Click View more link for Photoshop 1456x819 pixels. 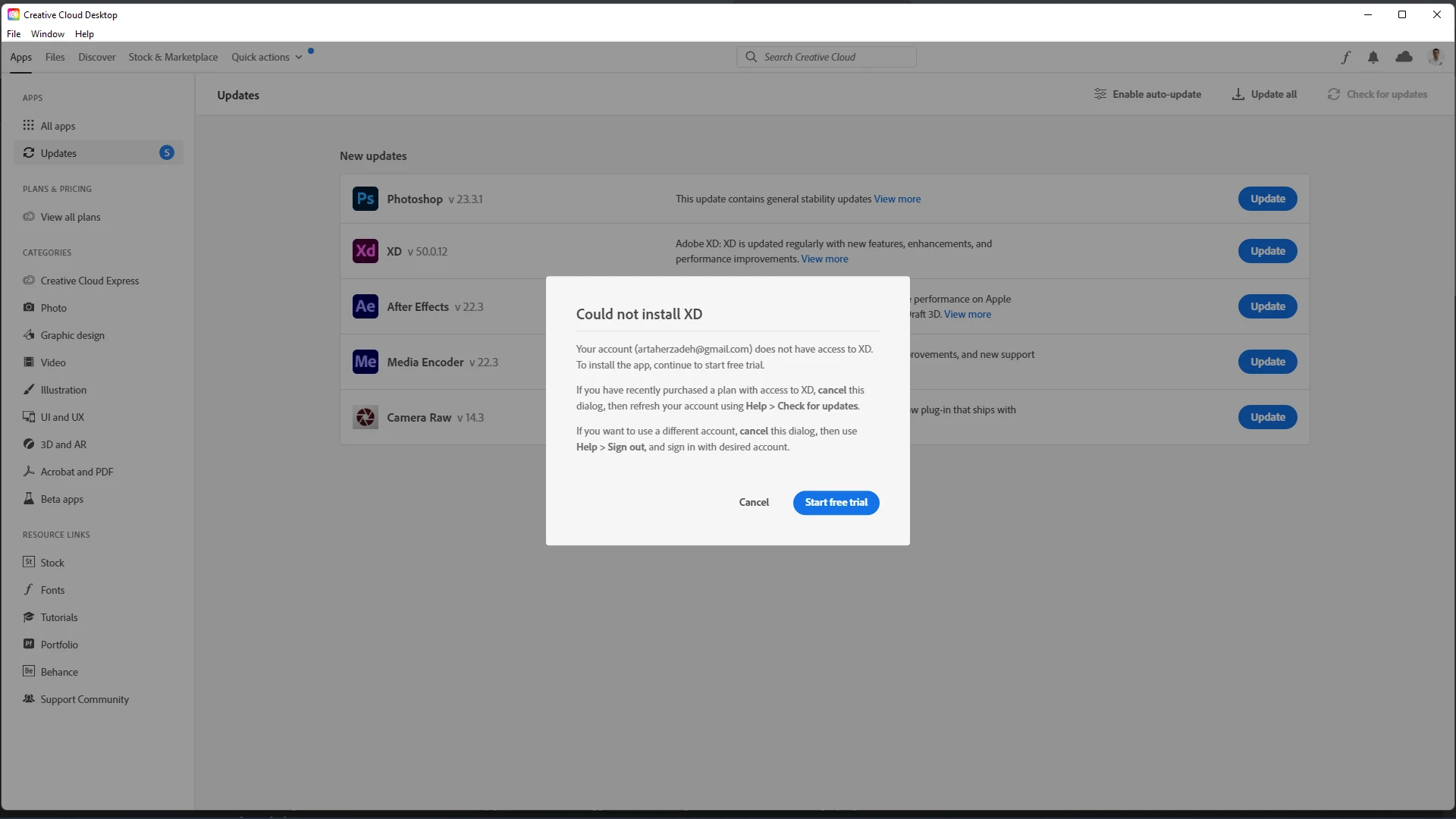(x=897, y=199)
